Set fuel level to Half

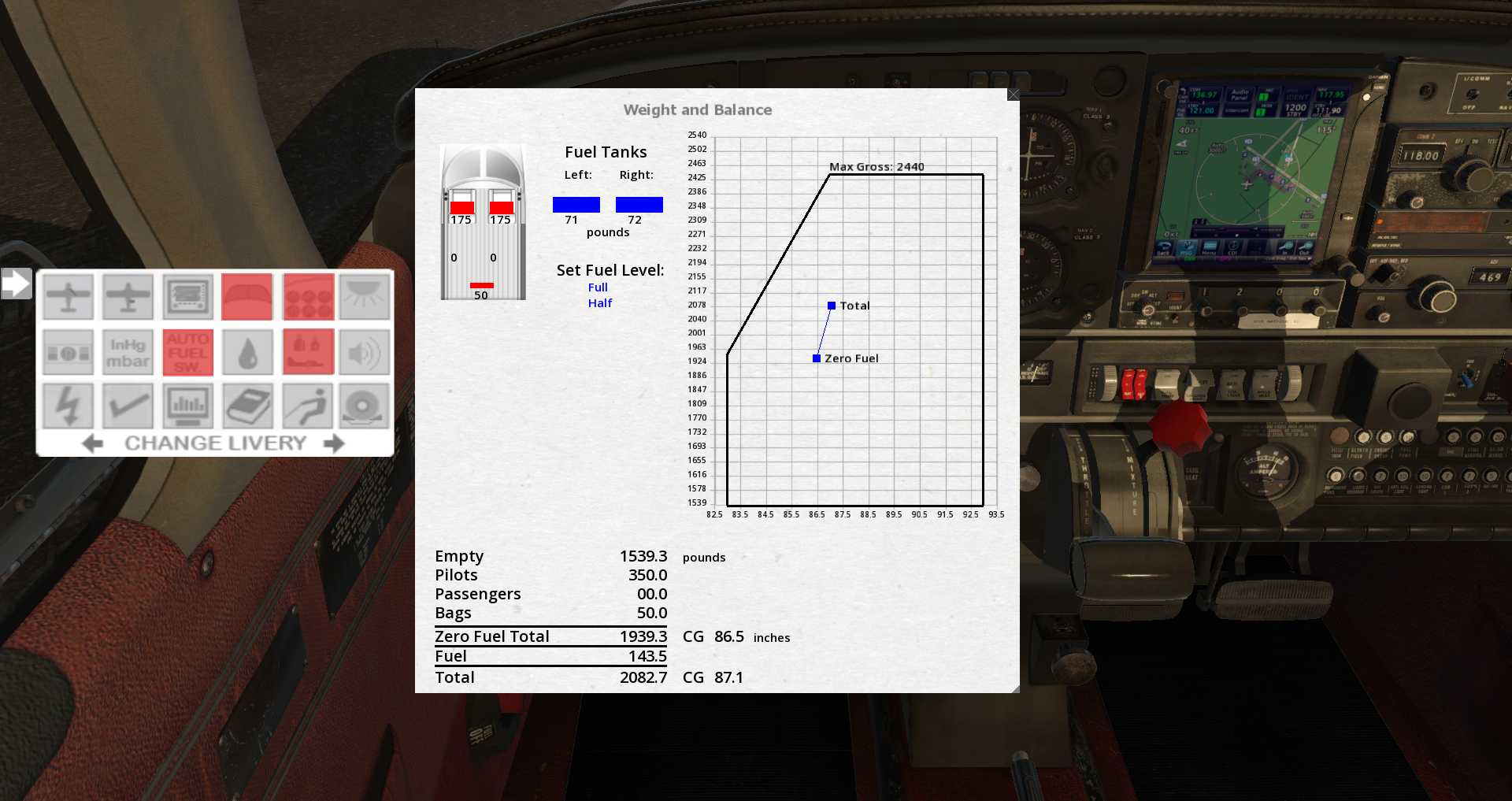point(599,303)
